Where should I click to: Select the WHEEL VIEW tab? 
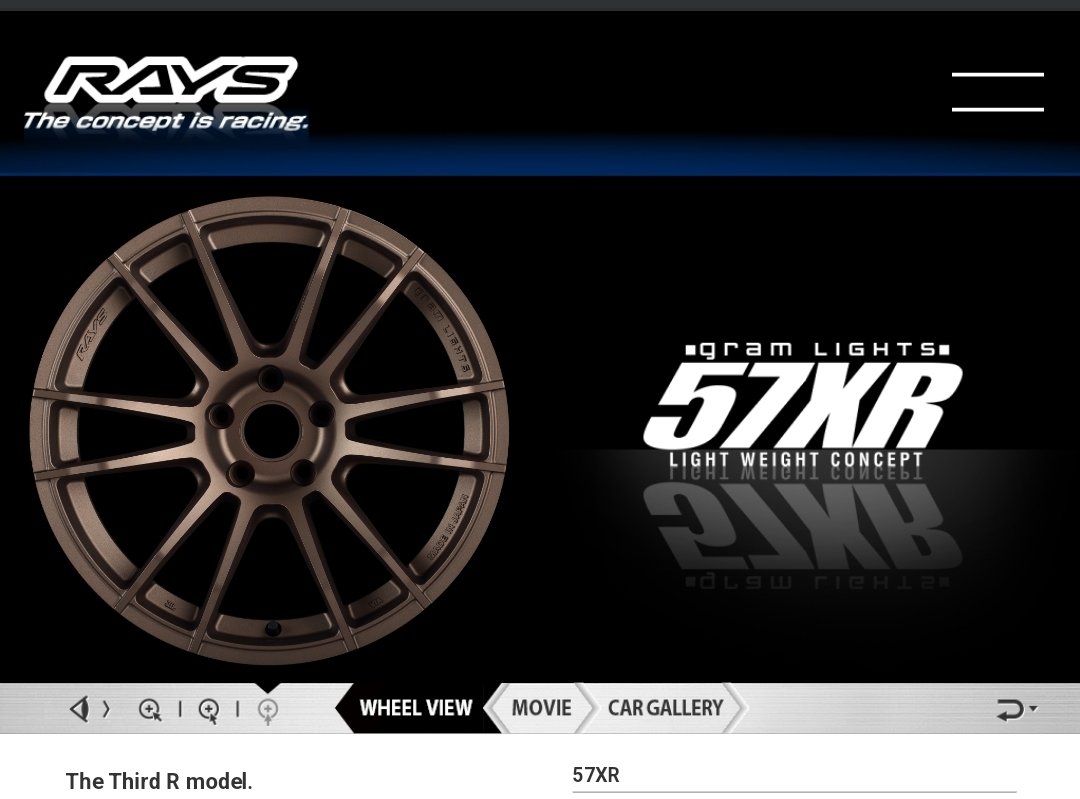[415, 708]
